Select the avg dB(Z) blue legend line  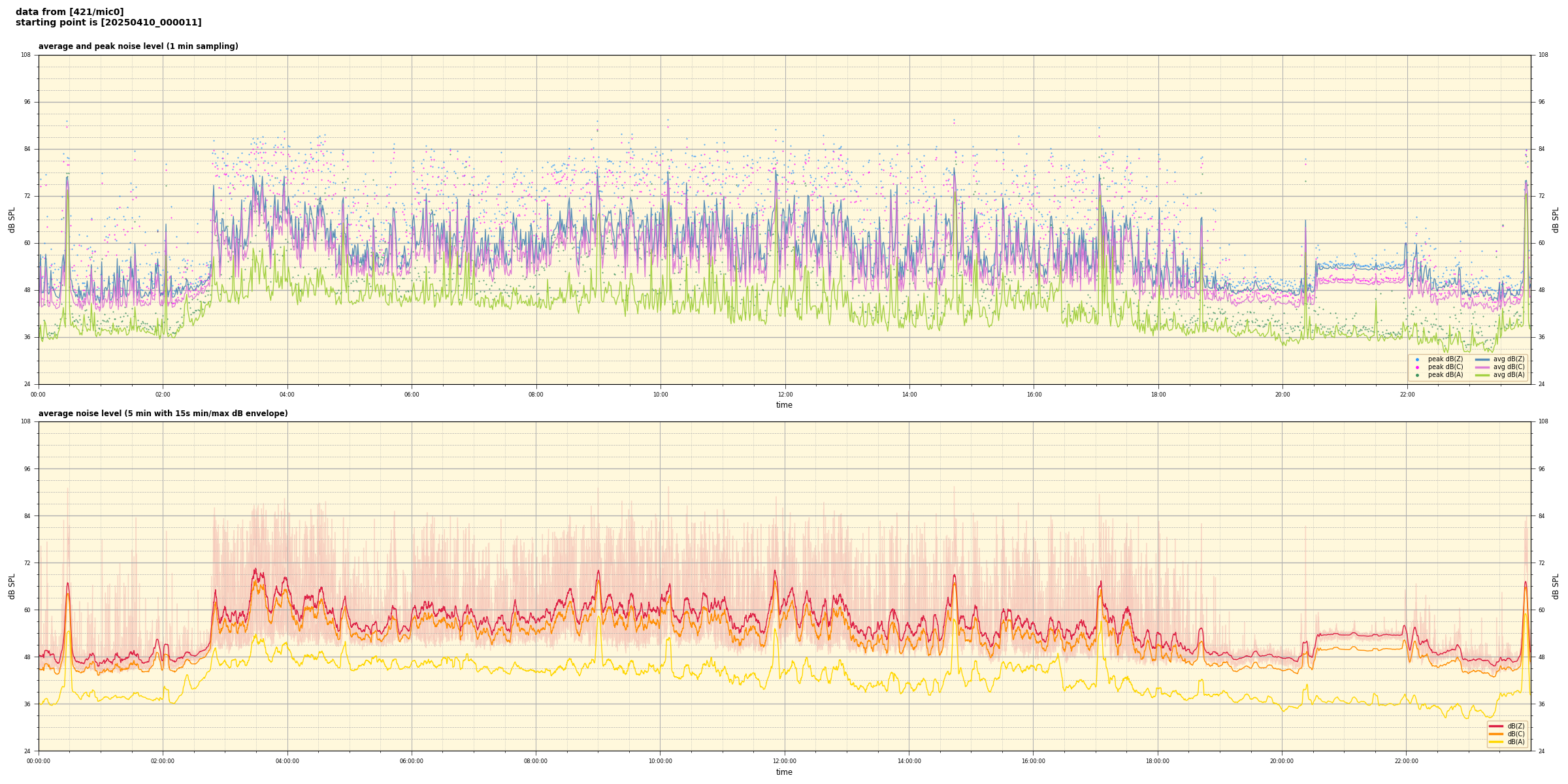(1482, 359)
